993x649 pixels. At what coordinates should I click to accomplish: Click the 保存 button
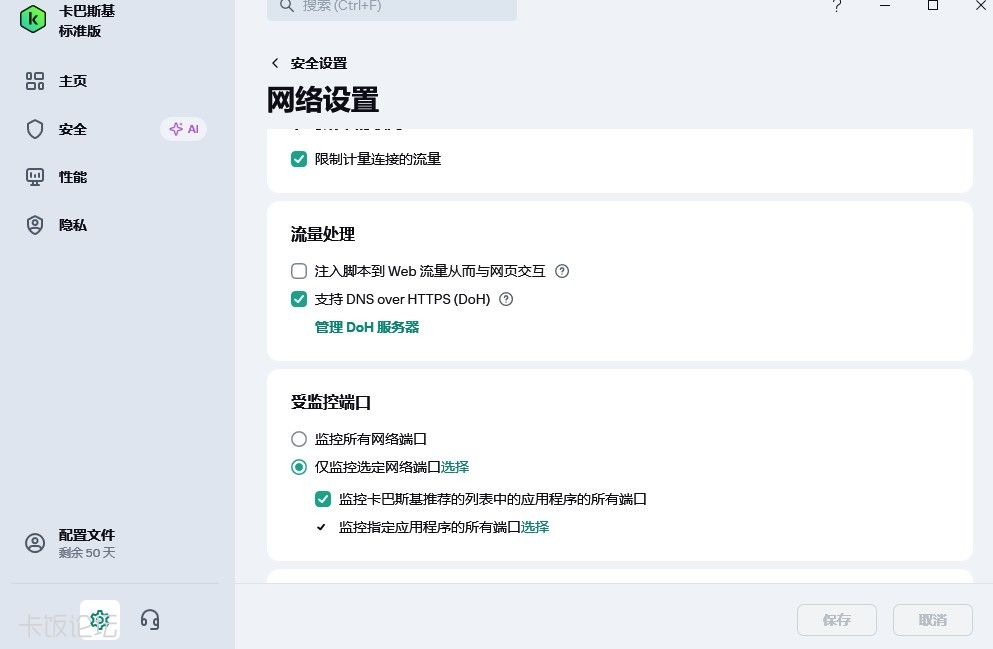(x=837, y=620)
